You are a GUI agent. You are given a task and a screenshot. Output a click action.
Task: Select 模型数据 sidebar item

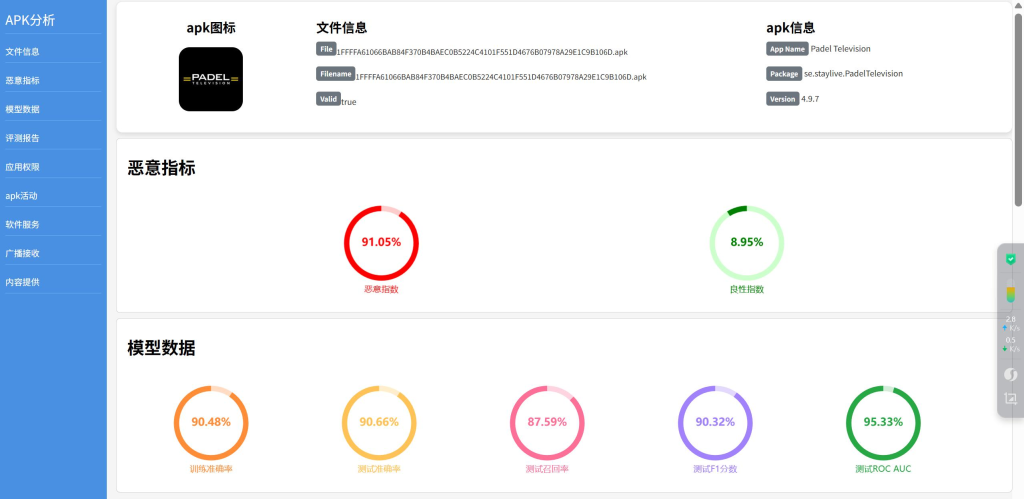(23, 109)
